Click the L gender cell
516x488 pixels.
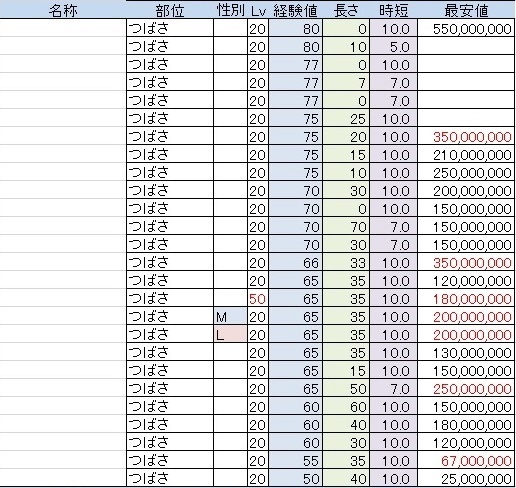click(x=230, y=334)
